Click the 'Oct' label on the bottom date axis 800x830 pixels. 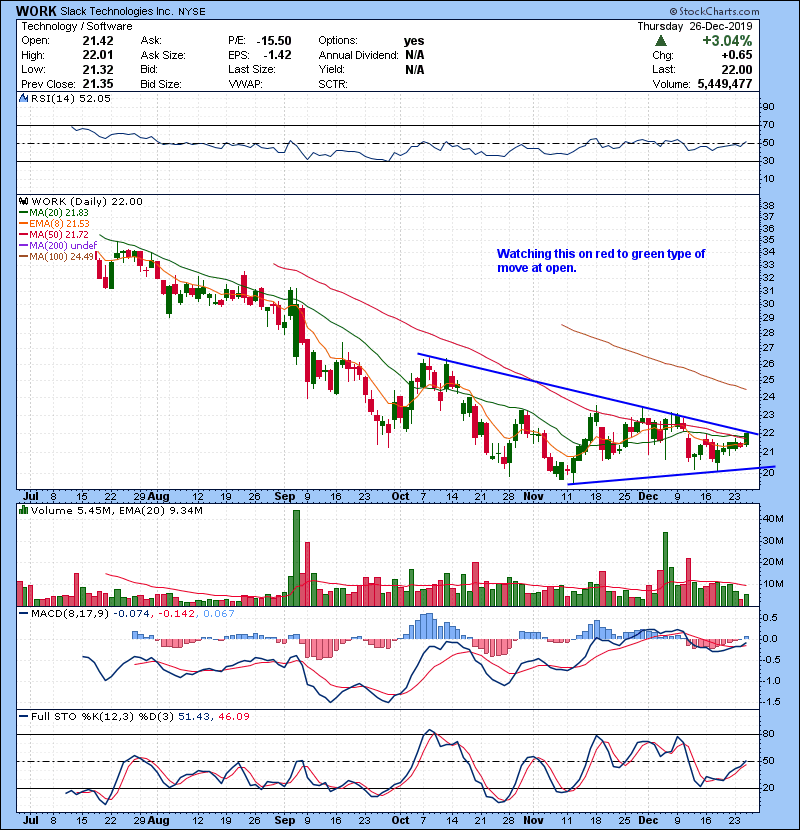[x=400, y=820]
